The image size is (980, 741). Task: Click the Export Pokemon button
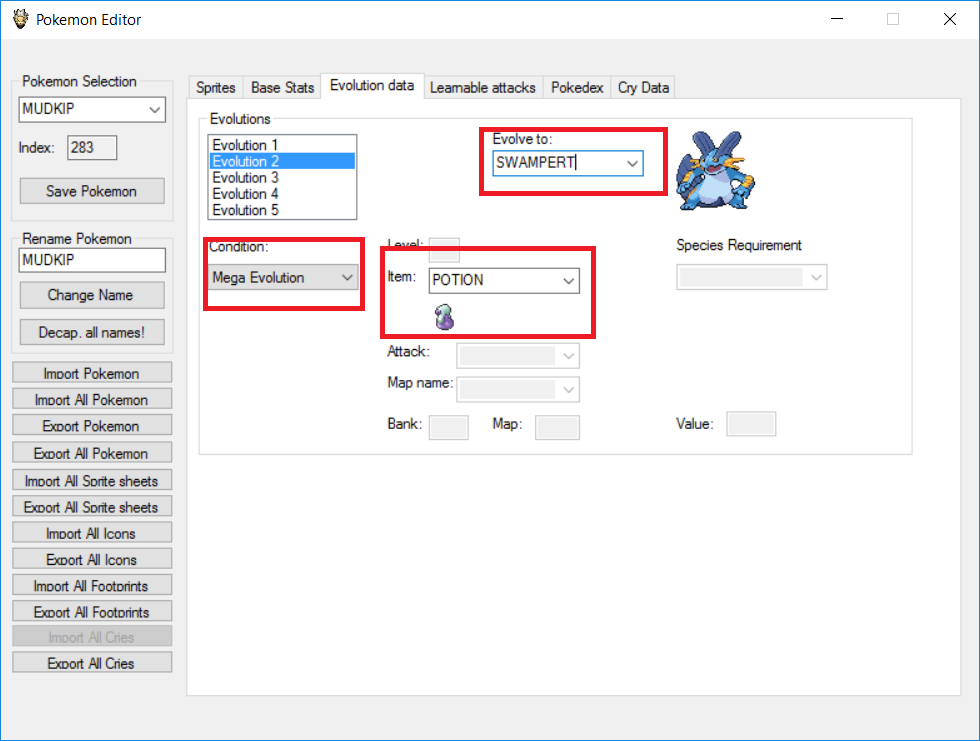pyautogui.click(x=92, y=425)
